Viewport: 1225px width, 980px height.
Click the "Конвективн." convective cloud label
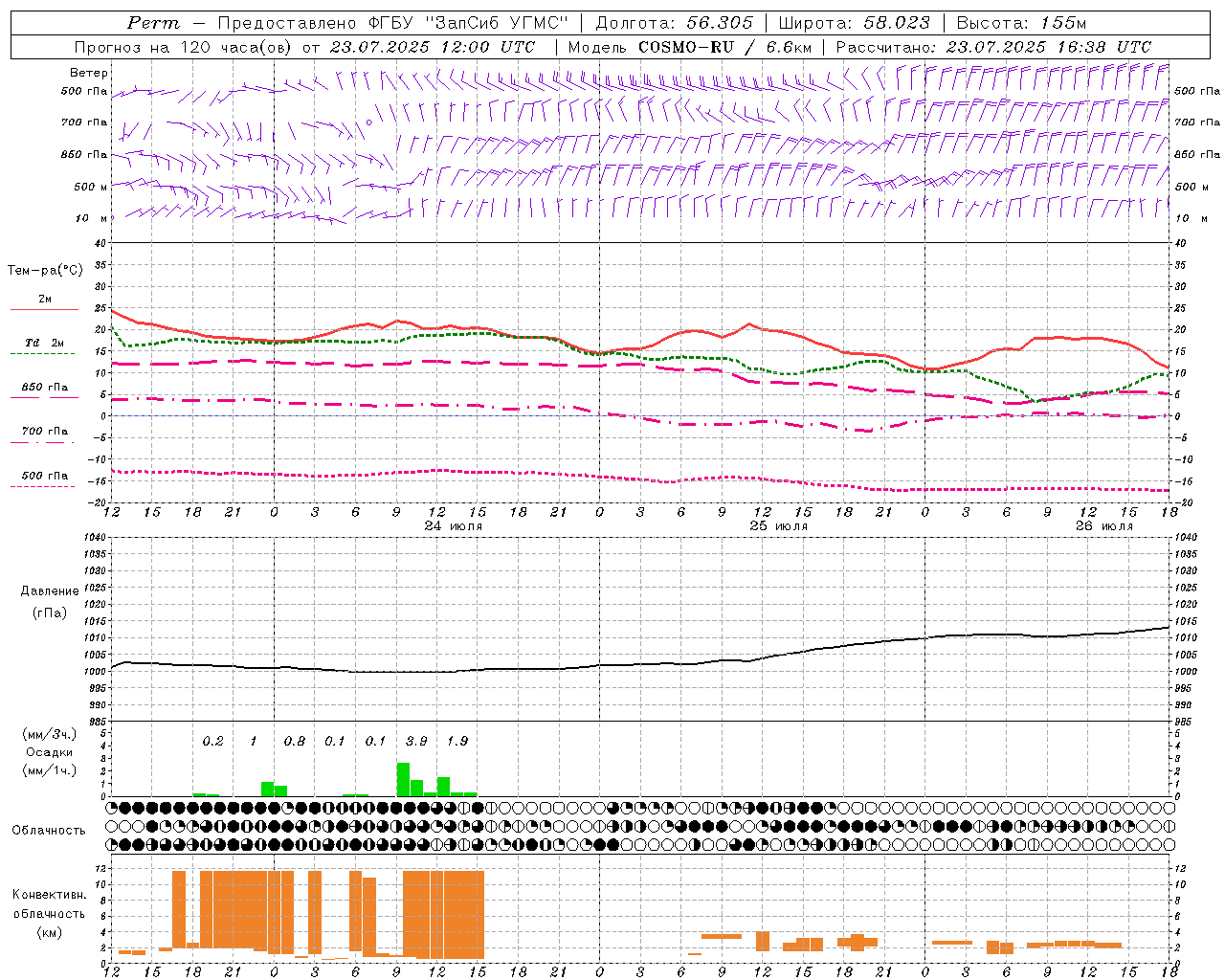point(49,895)
